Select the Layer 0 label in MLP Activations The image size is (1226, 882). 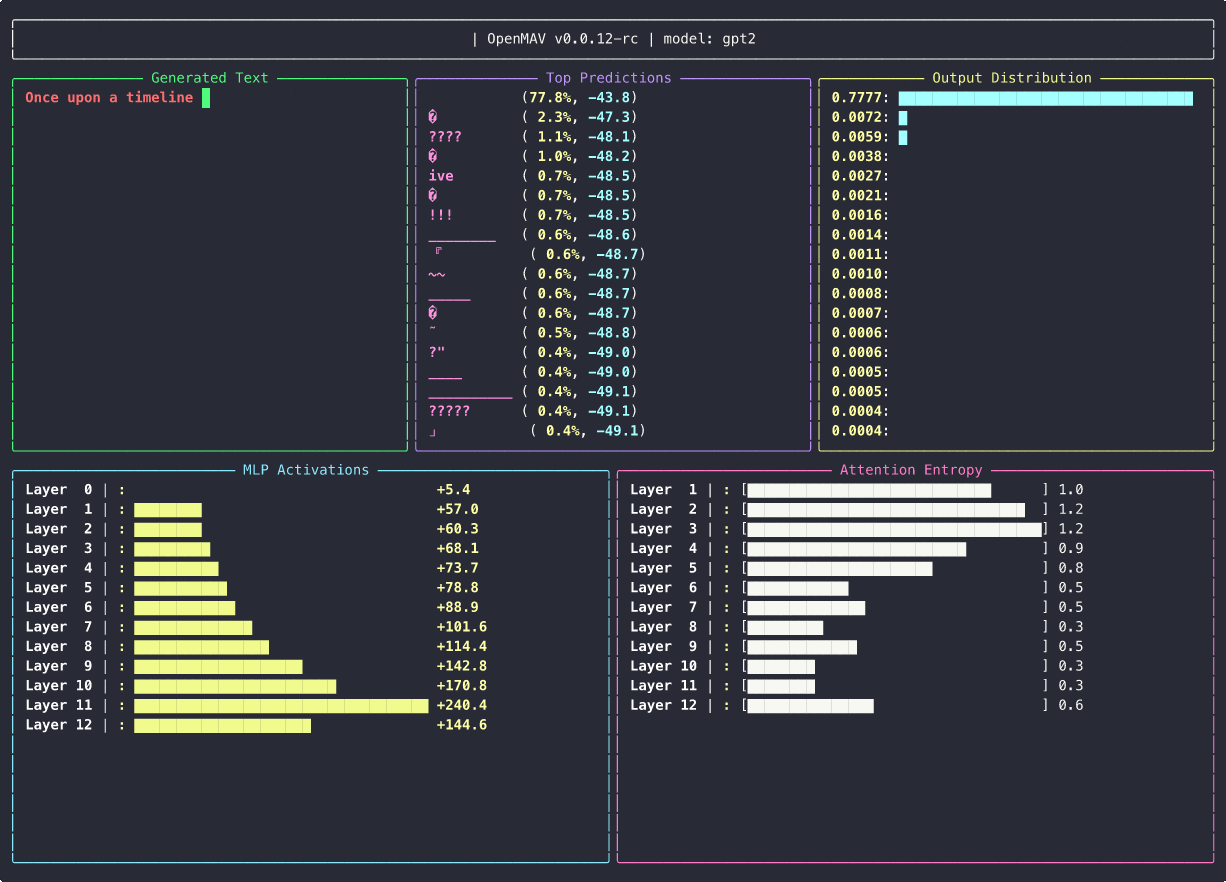[59, 490]
